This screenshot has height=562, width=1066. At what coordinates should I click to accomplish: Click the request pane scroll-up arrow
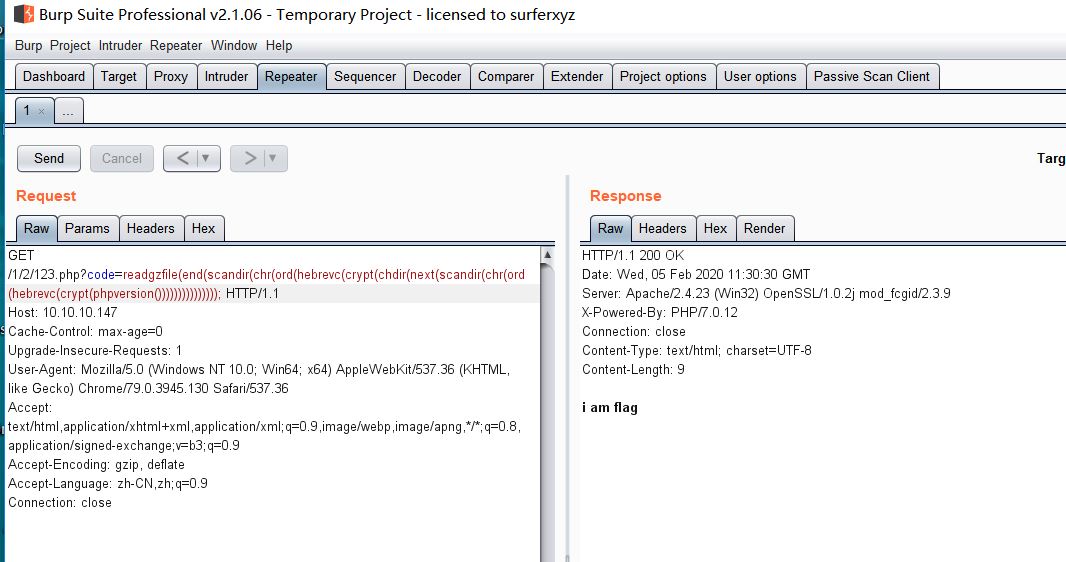(x=547, y=255)
